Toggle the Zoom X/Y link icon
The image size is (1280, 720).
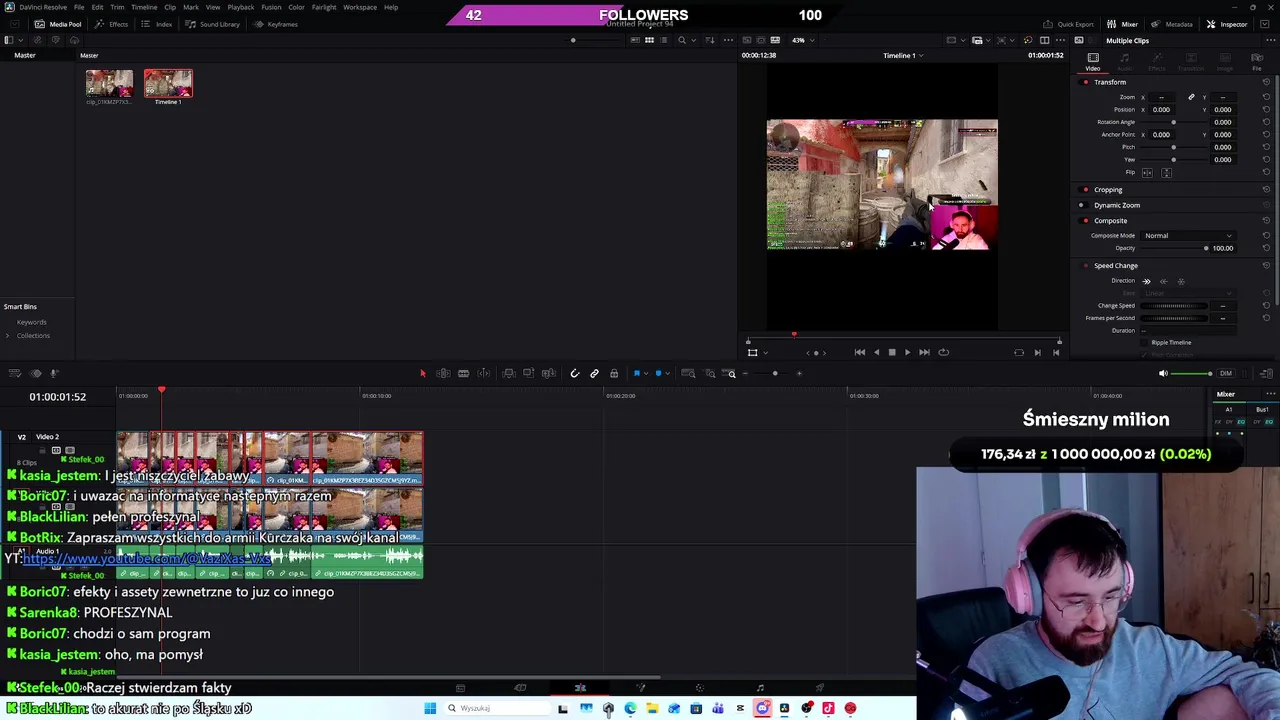(1191, 97)
